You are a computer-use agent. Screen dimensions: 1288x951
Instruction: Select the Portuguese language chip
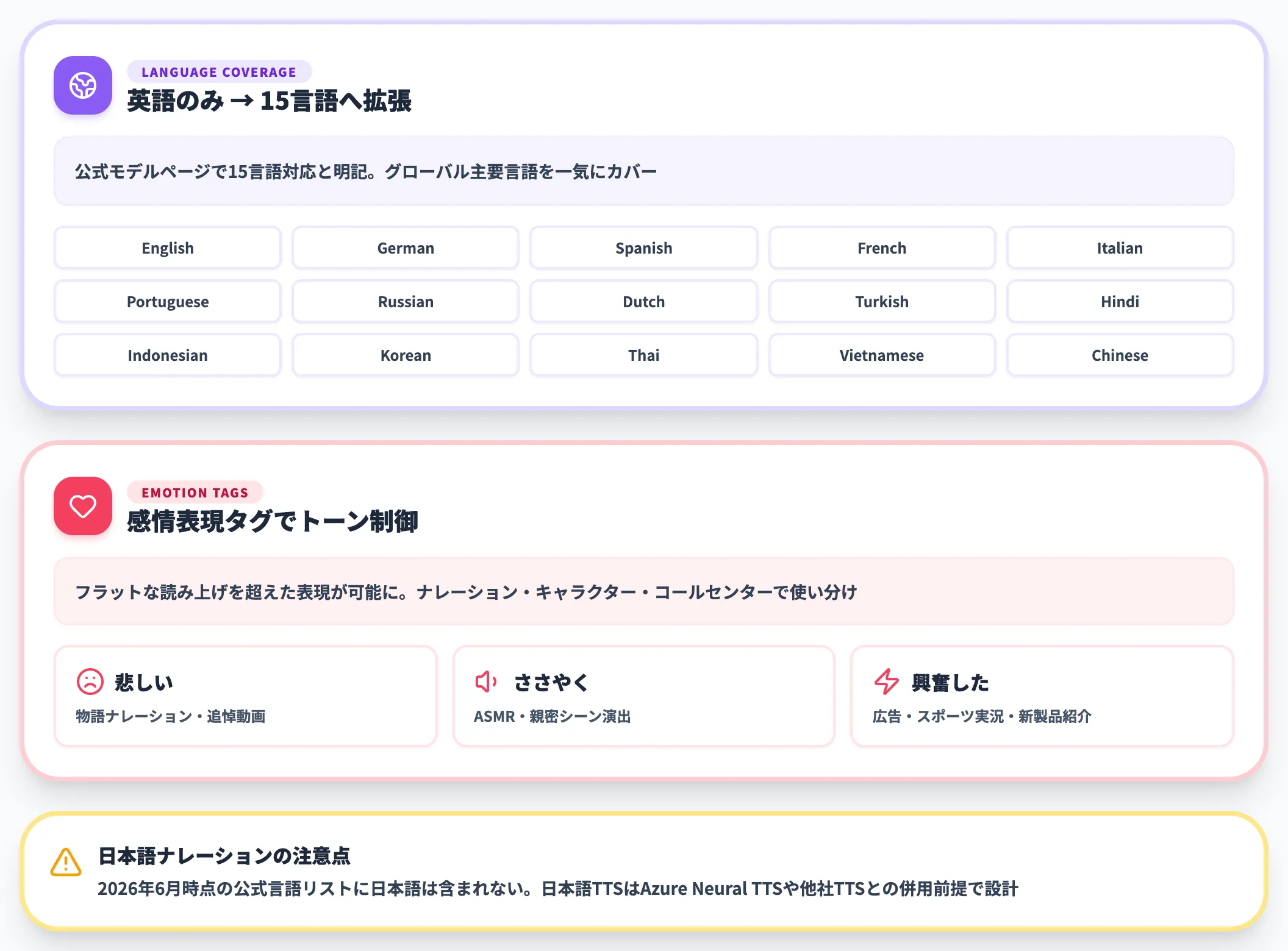pos(168,302)
